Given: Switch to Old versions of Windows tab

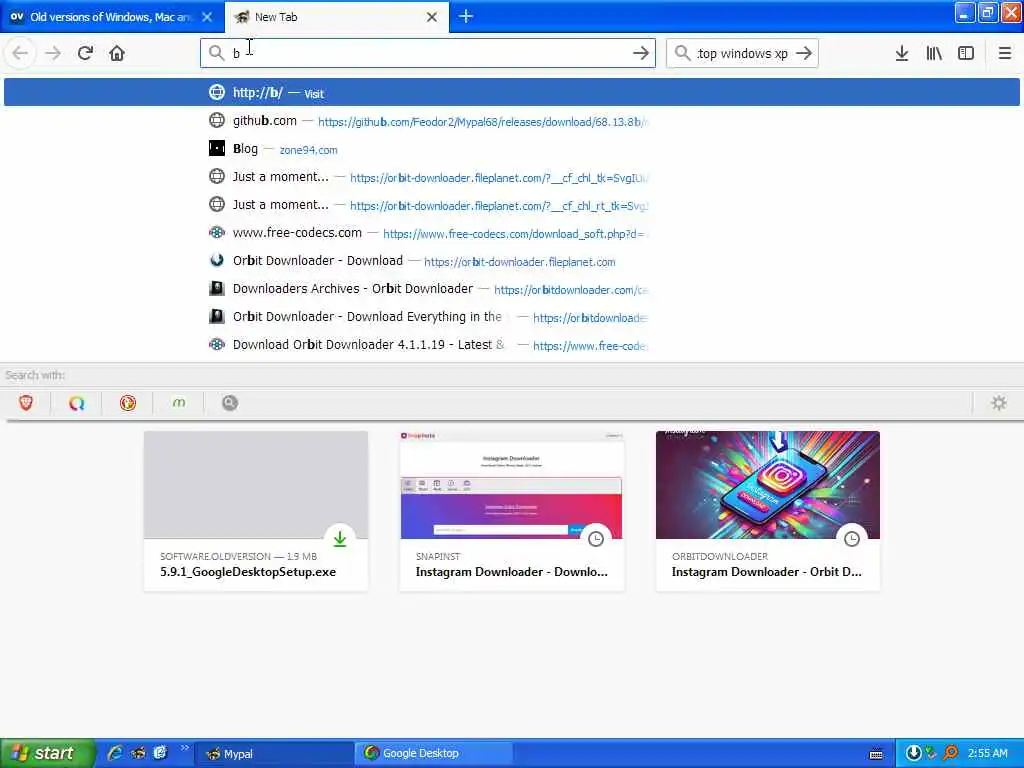Looking at the screenshot, I should [x=112, y=17].
